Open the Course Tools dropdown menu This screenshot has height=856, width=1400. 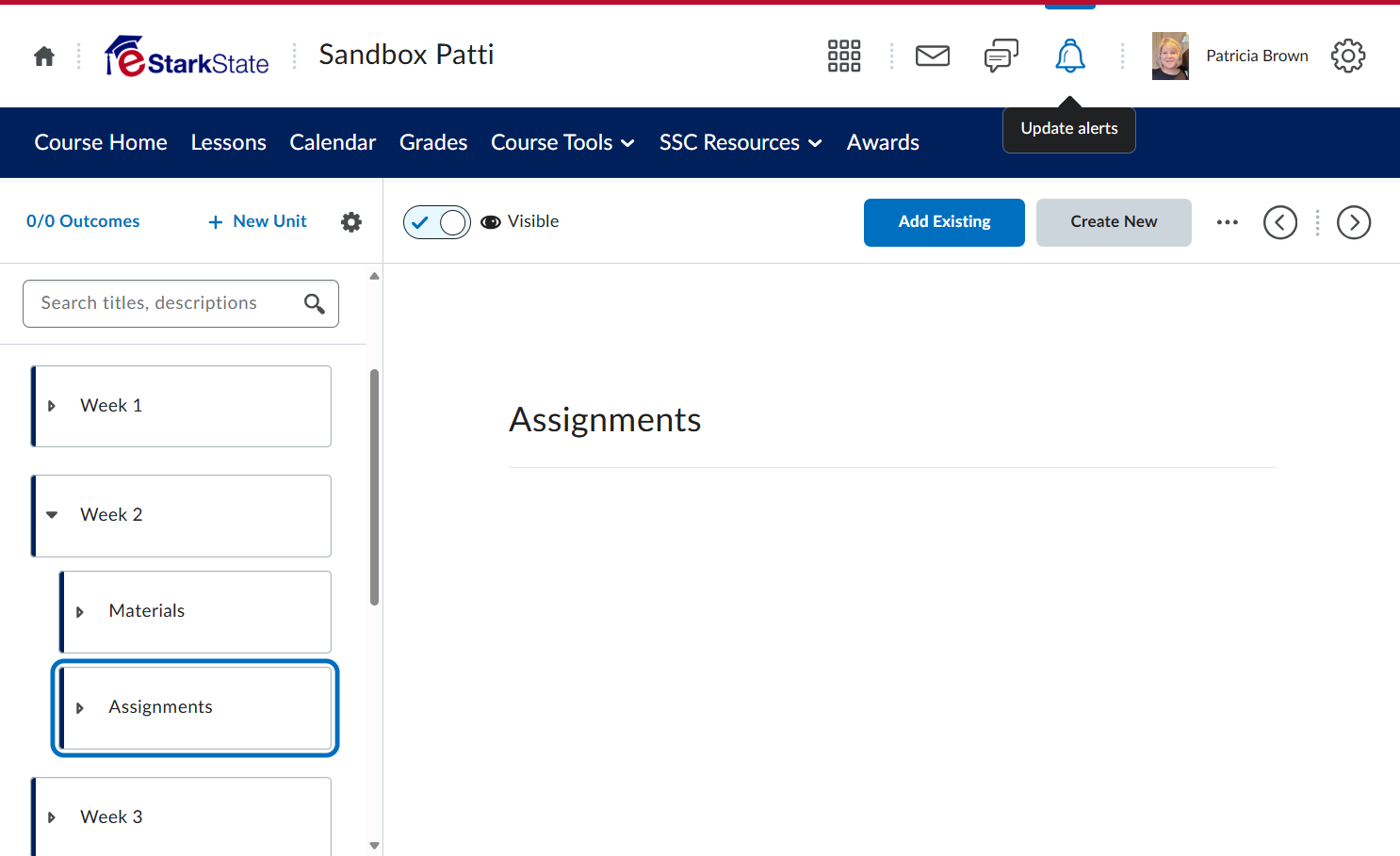pyautogui.click(x=562, y=142)
